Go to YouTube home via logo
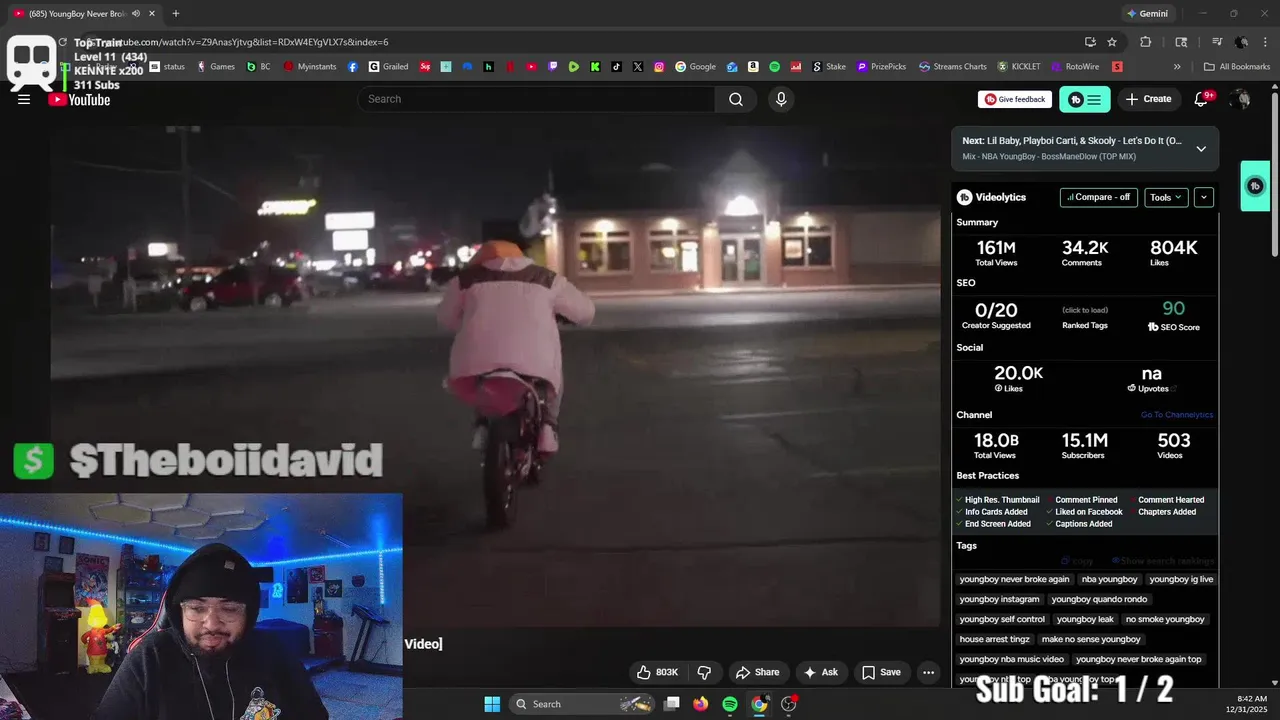The image size is (1280, 720). click(x=80, y=99)
